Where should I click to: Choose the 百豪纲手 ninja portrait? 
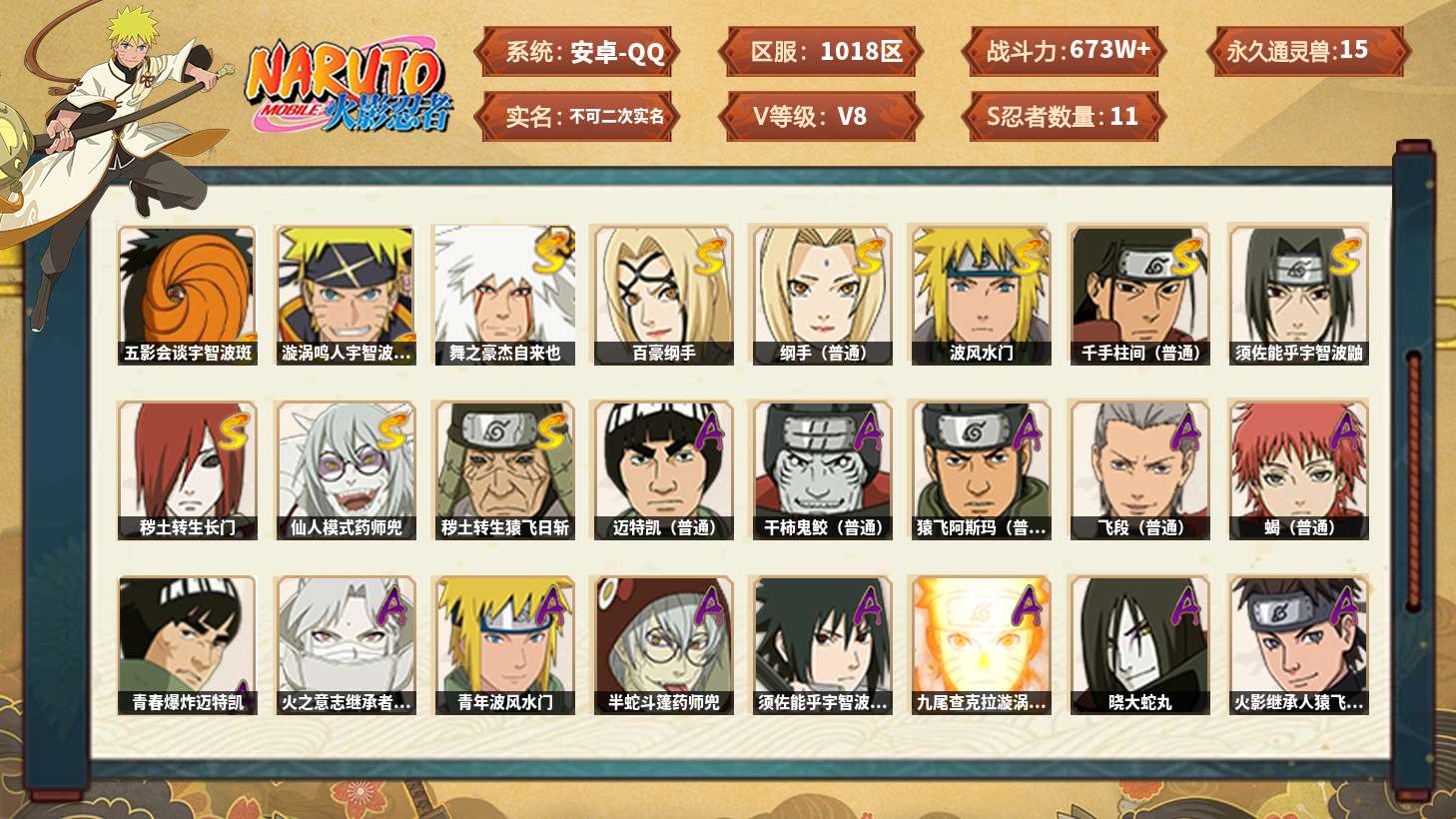[663, 296]
